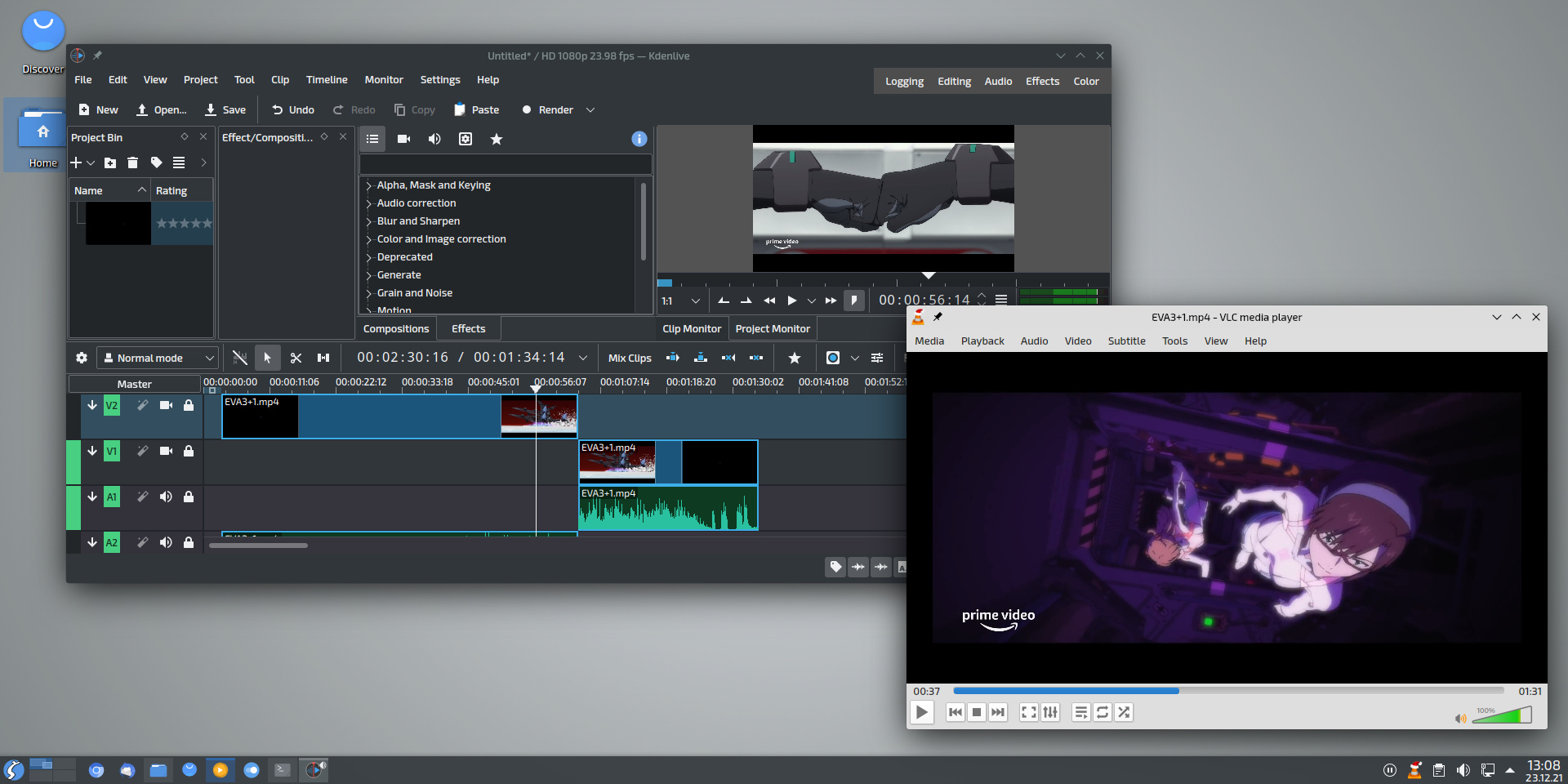Screen dimensions: 1568x784
Task: Select the razor scissors tool in timeline toolbar
Action: point(296,358)
